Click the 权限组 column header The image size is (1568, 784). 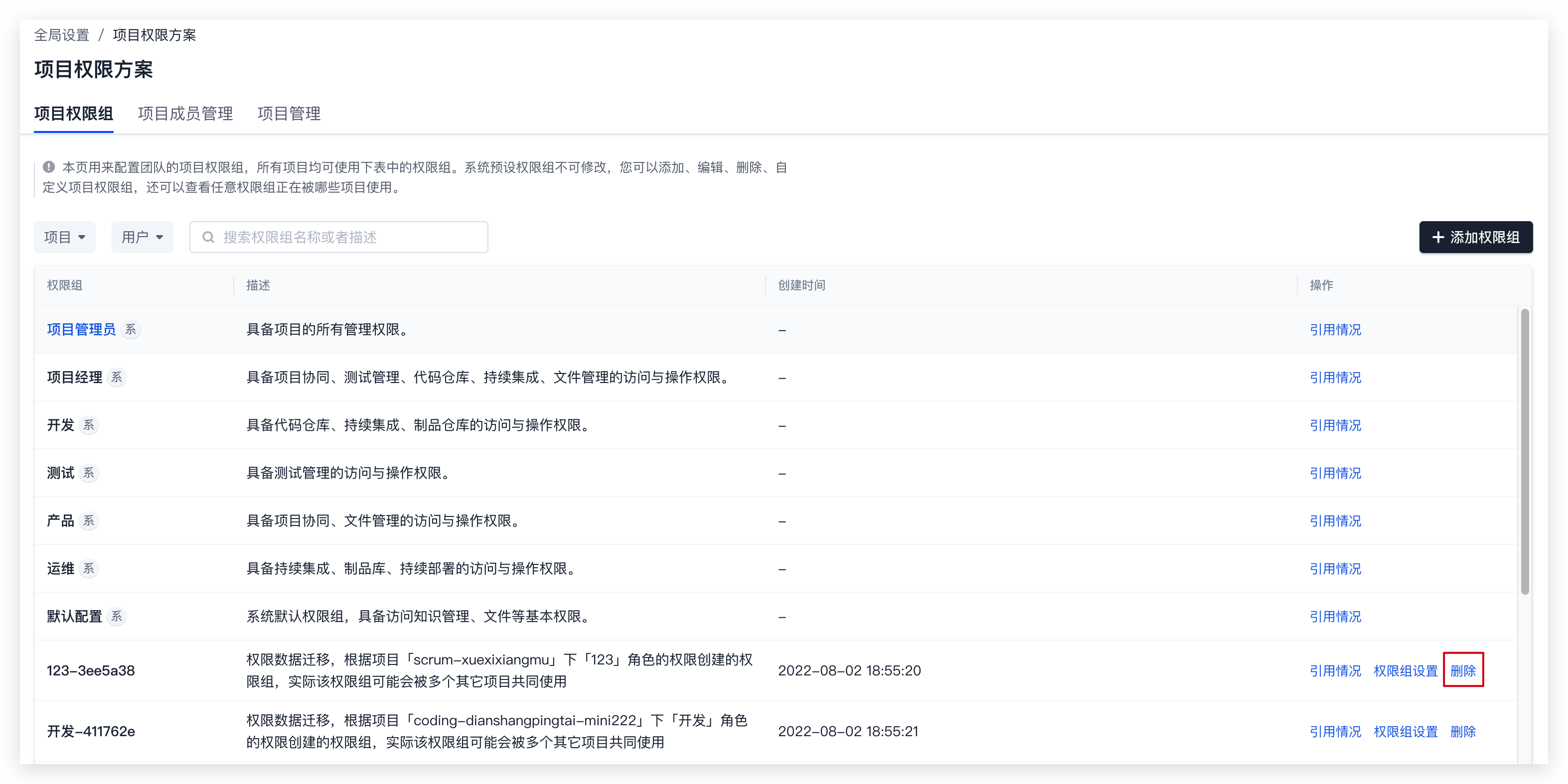click(64, 285)
